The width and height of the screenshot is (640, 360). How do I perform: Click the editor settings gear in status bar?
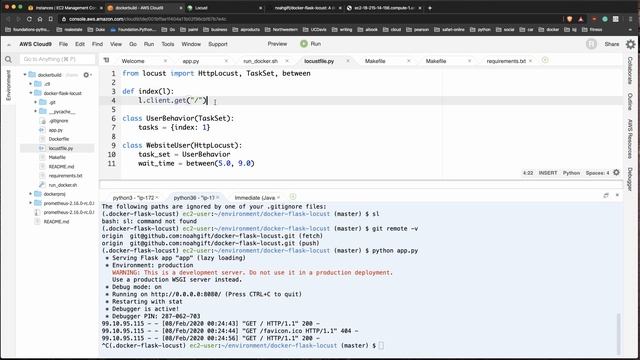pos(616,173)
